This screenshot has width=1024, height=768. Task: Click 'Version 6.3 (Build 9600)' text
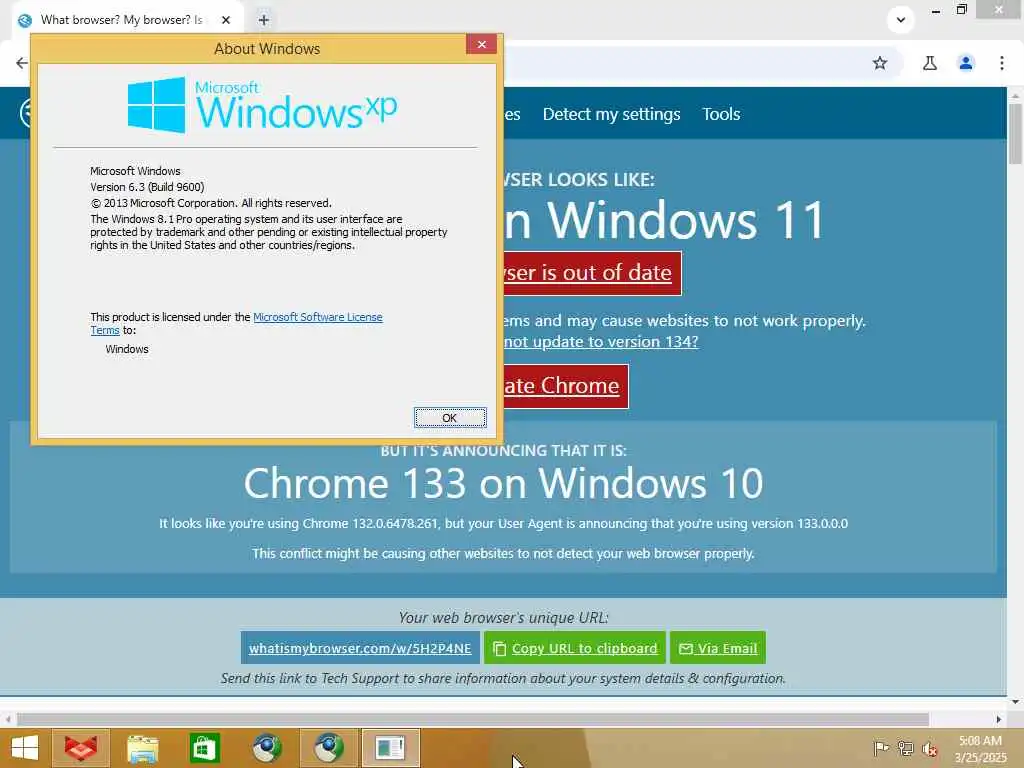[x=147, y=187]
